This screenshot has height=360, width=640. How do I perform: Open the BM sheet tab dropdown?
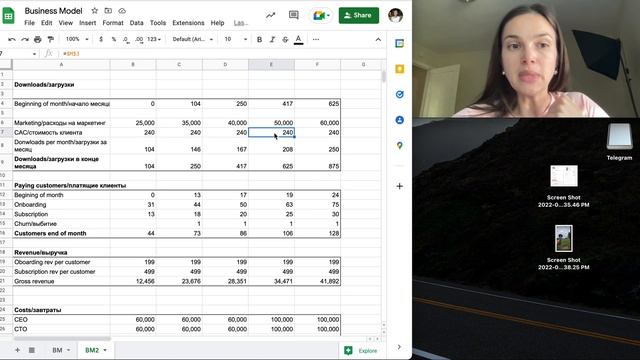[68, 350]
